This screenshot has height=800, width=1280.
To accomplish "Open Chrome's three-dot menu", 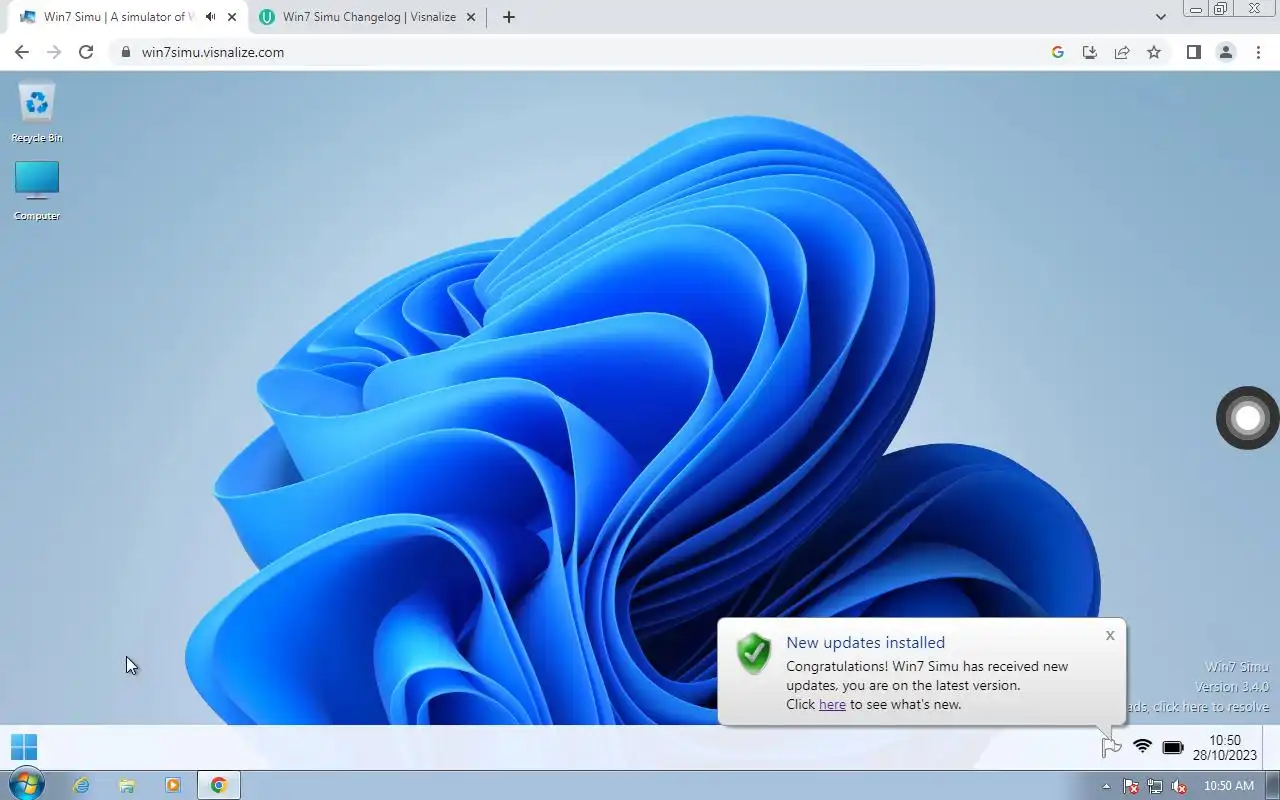I will pos(1258,52).
